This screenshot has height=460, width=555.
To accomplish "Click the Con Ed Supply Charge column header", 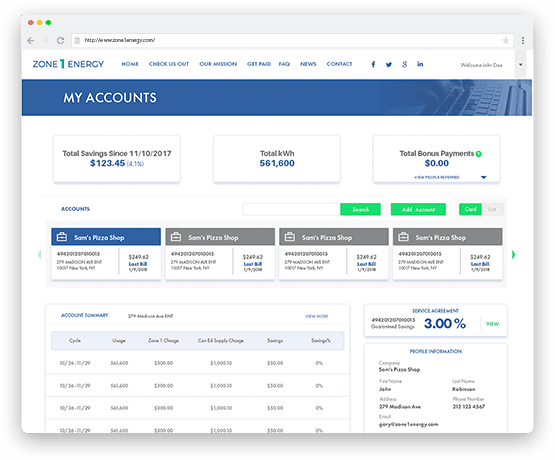I will point(221,341).
